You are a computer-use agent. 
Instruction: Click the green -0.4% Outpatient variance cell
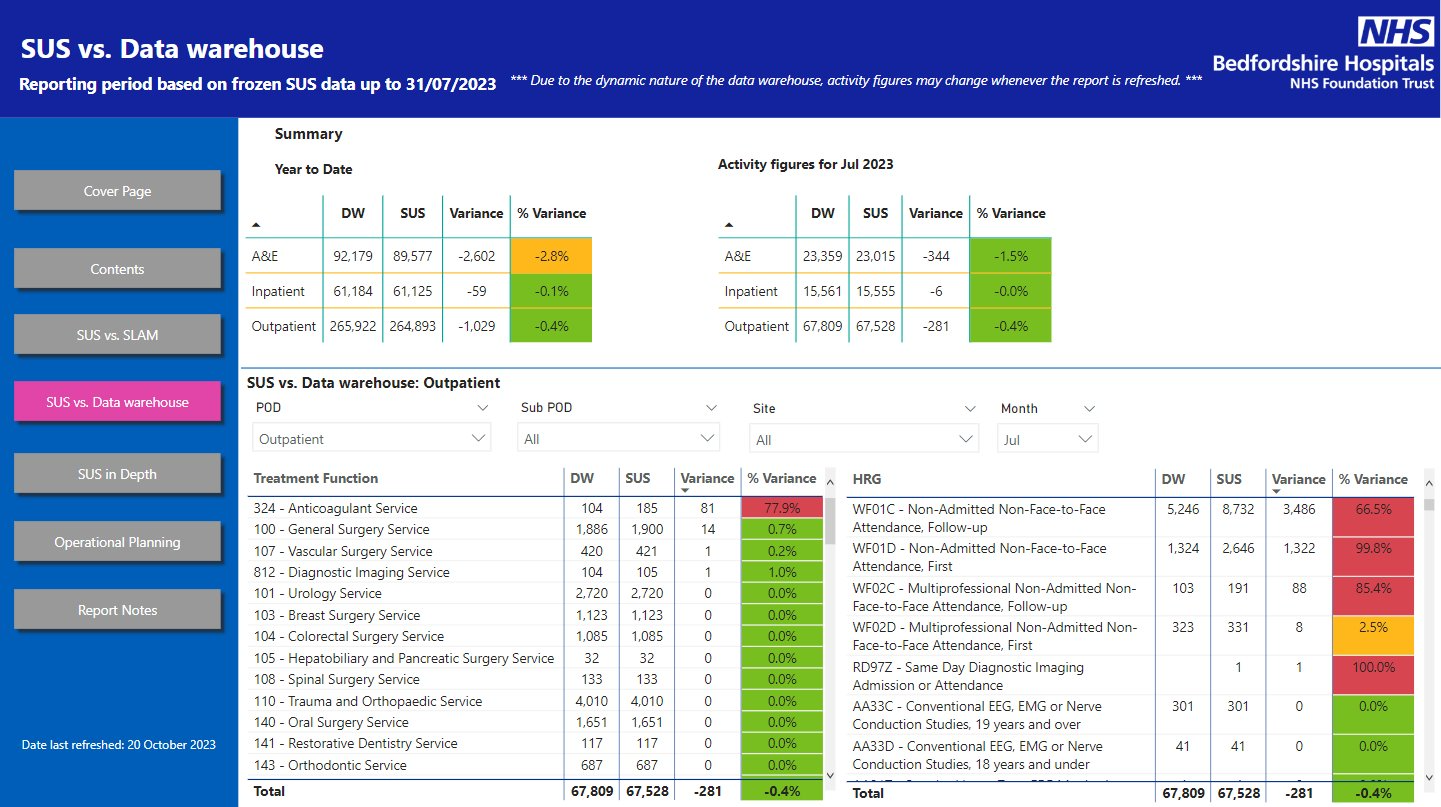coord(550,325)
